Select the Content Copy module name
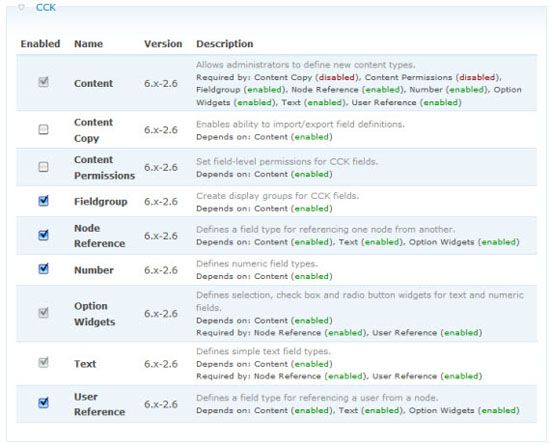The height and width of the screenshot is (445, 550). coord(93,130)
